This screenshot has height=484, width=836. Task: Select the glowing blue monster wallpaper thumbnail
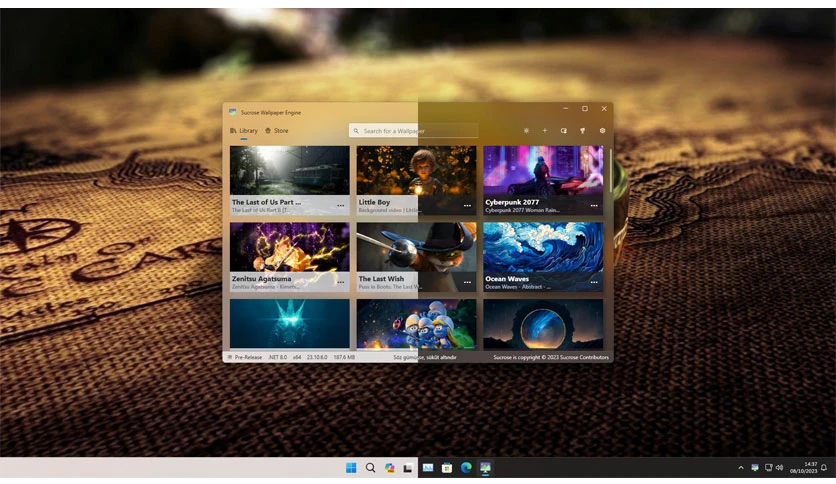(x=290, y=324)
